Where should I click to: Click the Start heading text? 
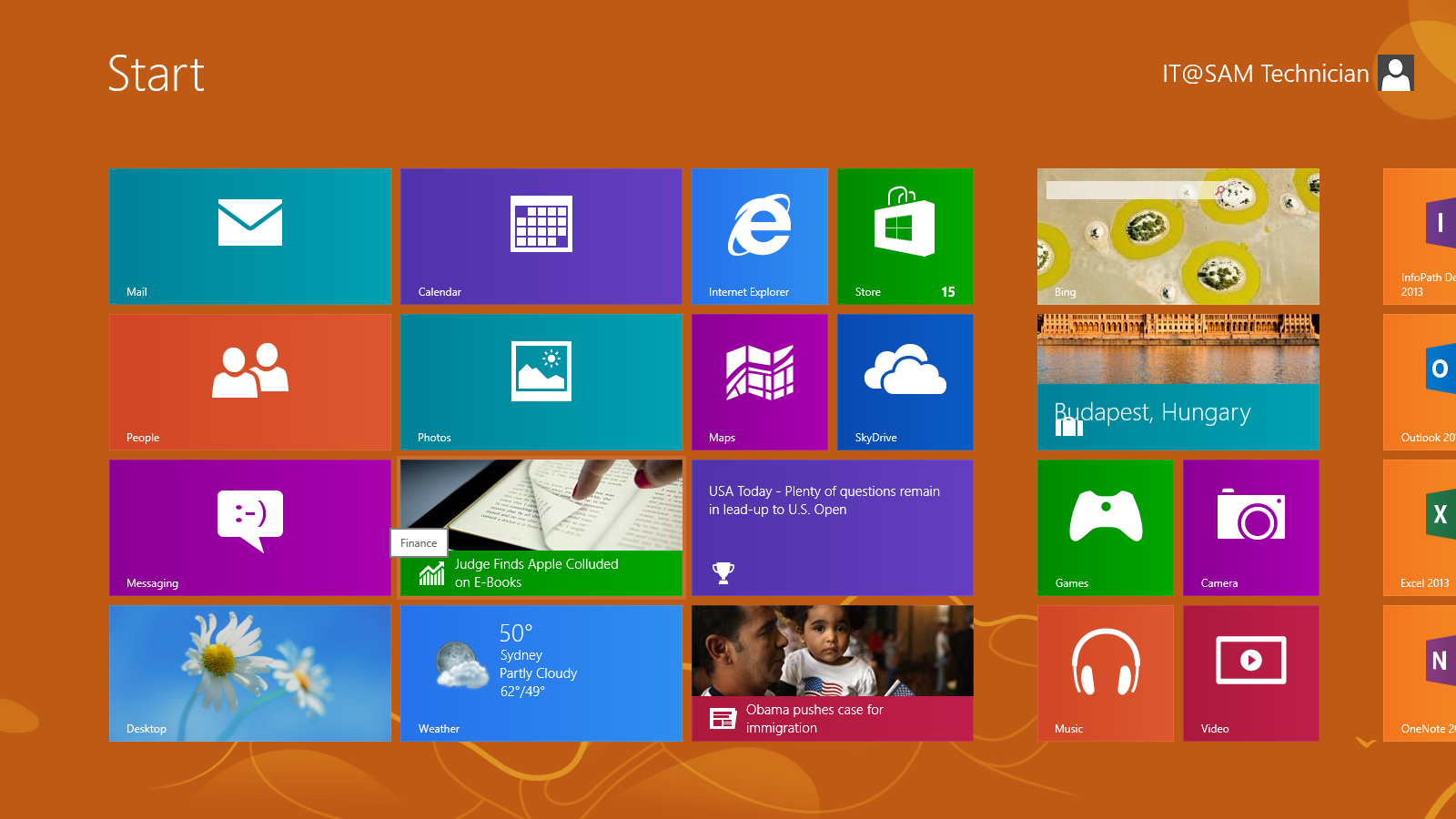156,74
